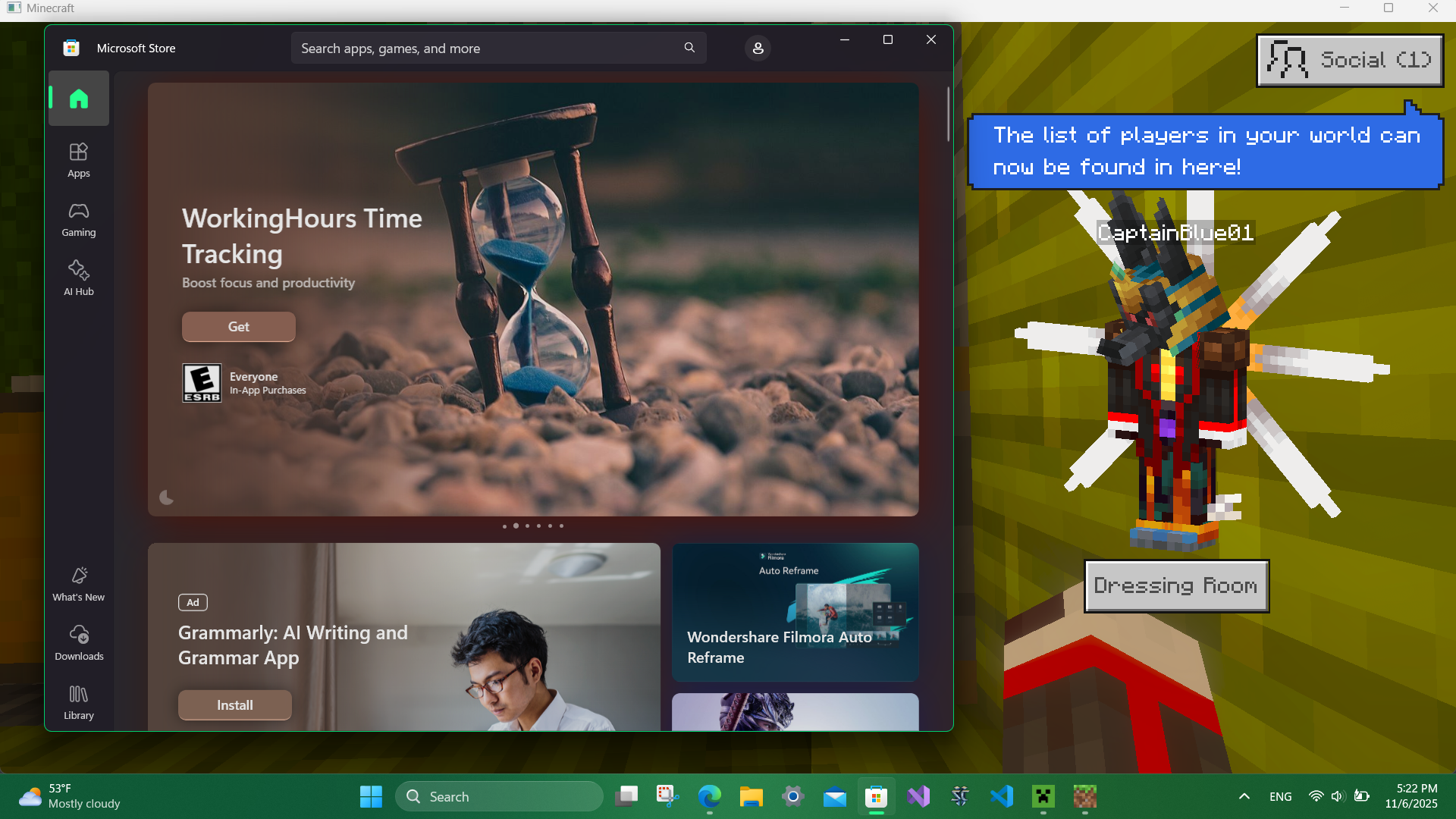
Task: Open Snipping Tool from the taskbar
Action: coord(668,797)
